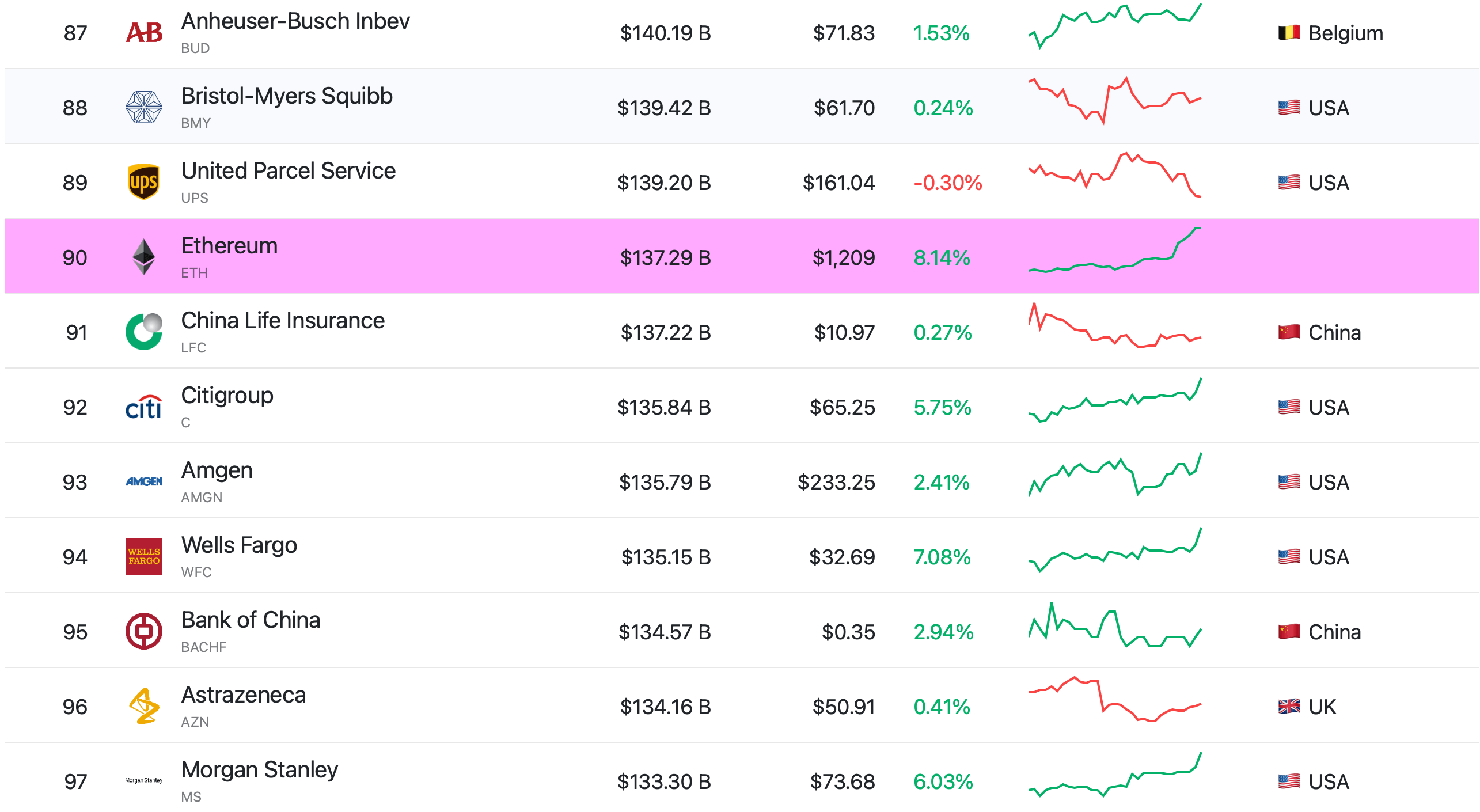Viewport: 1480px width, 812px height.
Task: Click the Citi logo icon
Action: pos(144,407)
